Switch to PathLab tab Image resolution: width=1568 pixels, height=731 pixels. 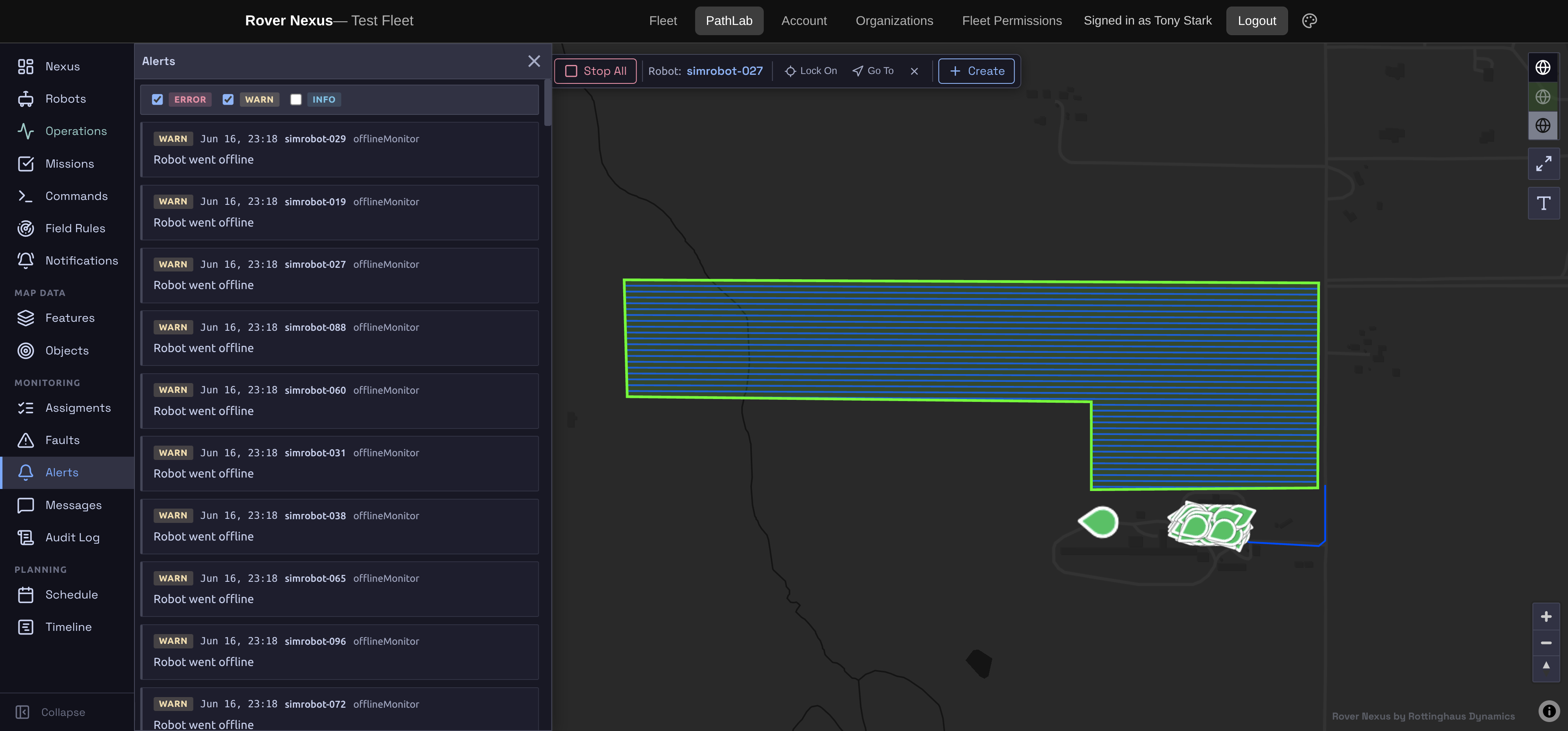click(x=729, y=21)
